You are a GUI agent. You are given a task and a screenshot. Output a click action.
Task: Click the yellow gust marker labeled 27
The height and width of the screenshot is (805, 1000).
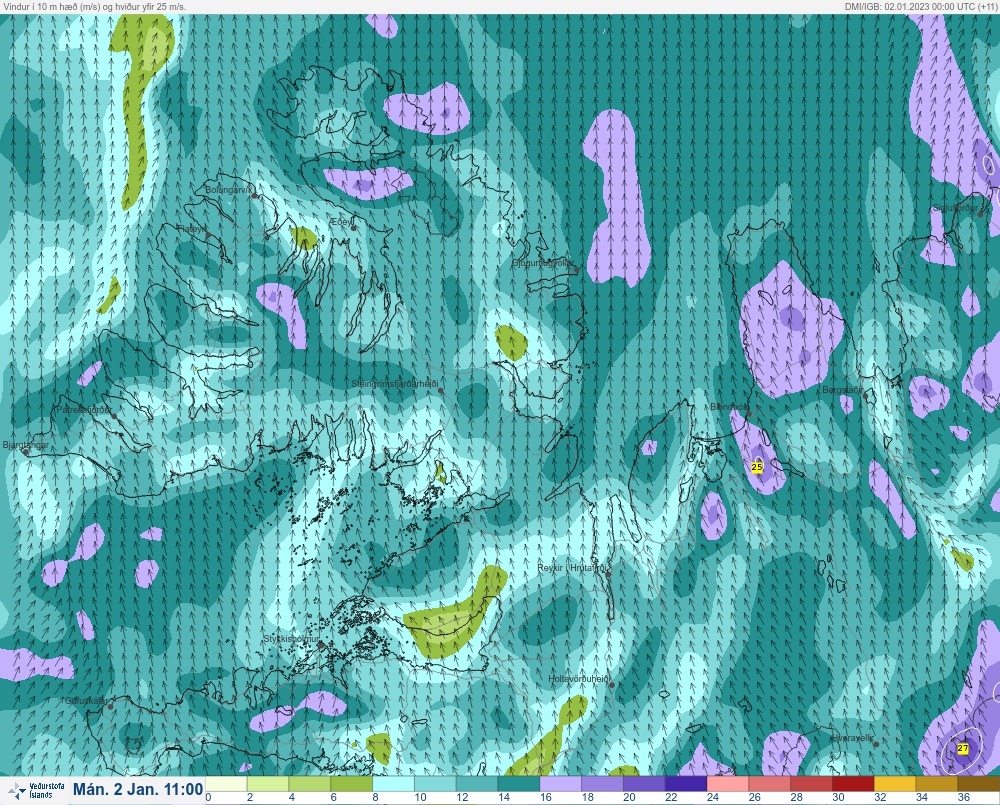(962, 748)
